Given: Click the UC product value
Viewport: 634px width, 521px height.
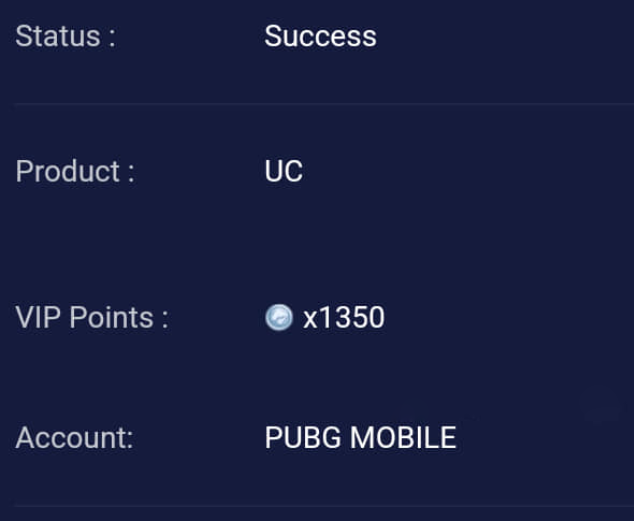Looking at the screenshot, I should [x=283, y=171].
